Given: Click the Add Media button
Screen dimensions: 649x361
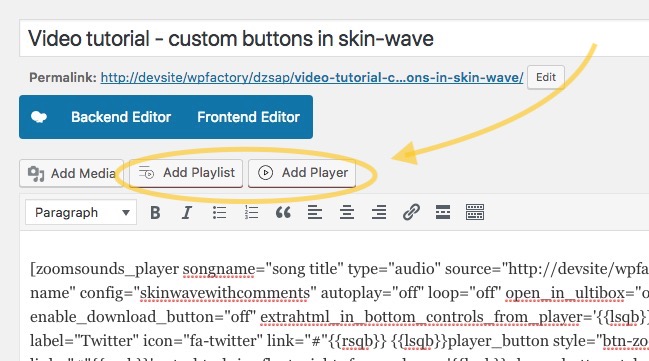Looking at the screenshot, I should click(x=71, y=173).
